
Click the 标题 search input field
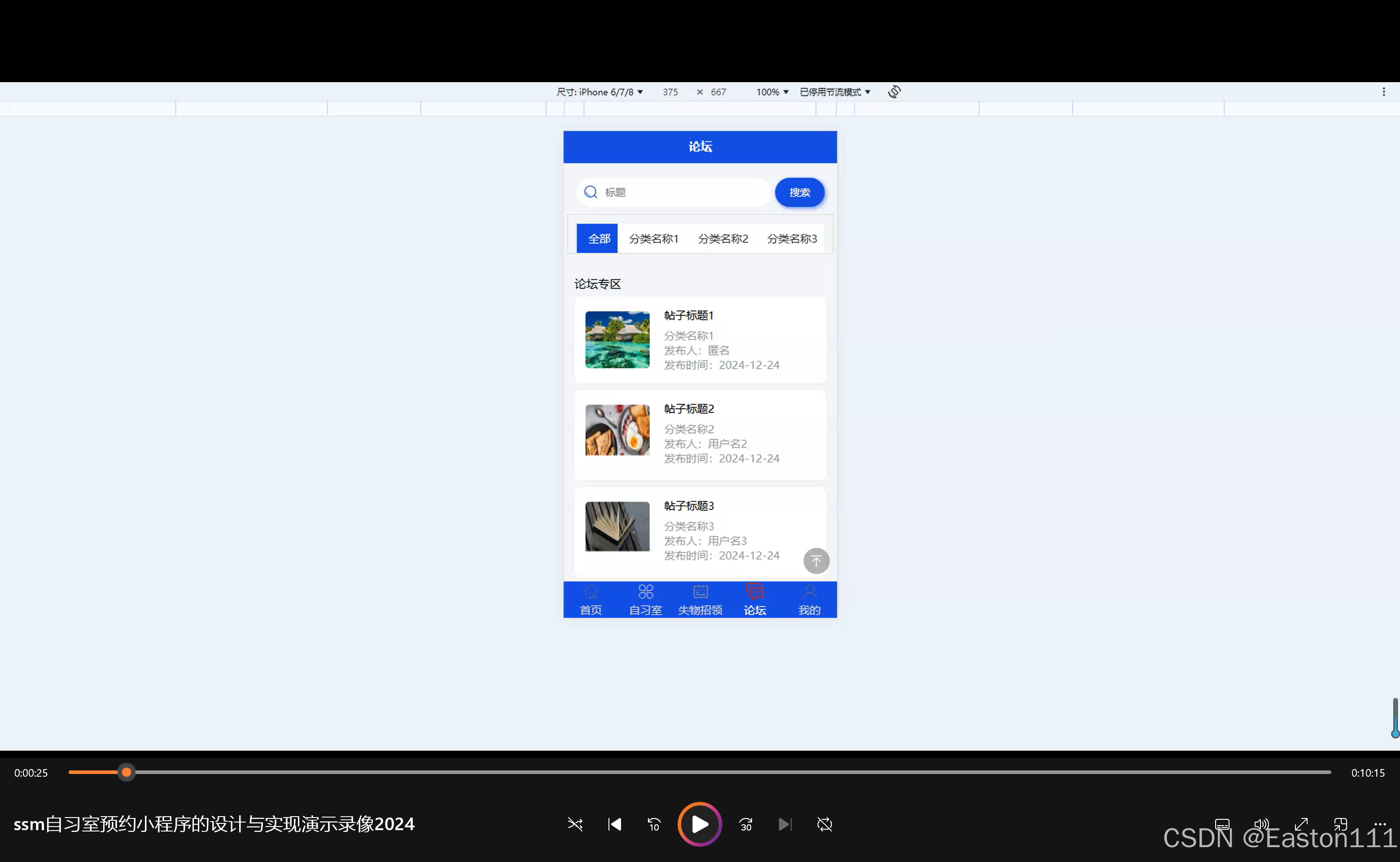click(x=672, y=192)
